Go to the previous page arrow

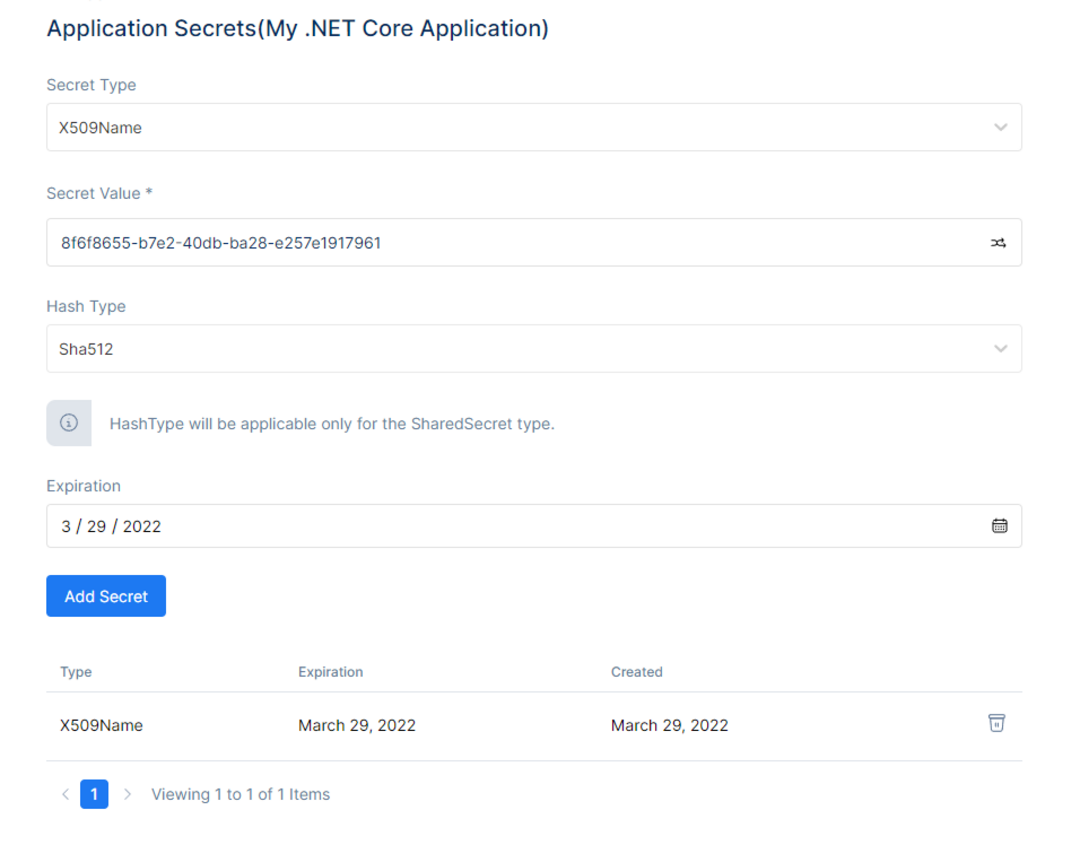(x=65, y=794)
